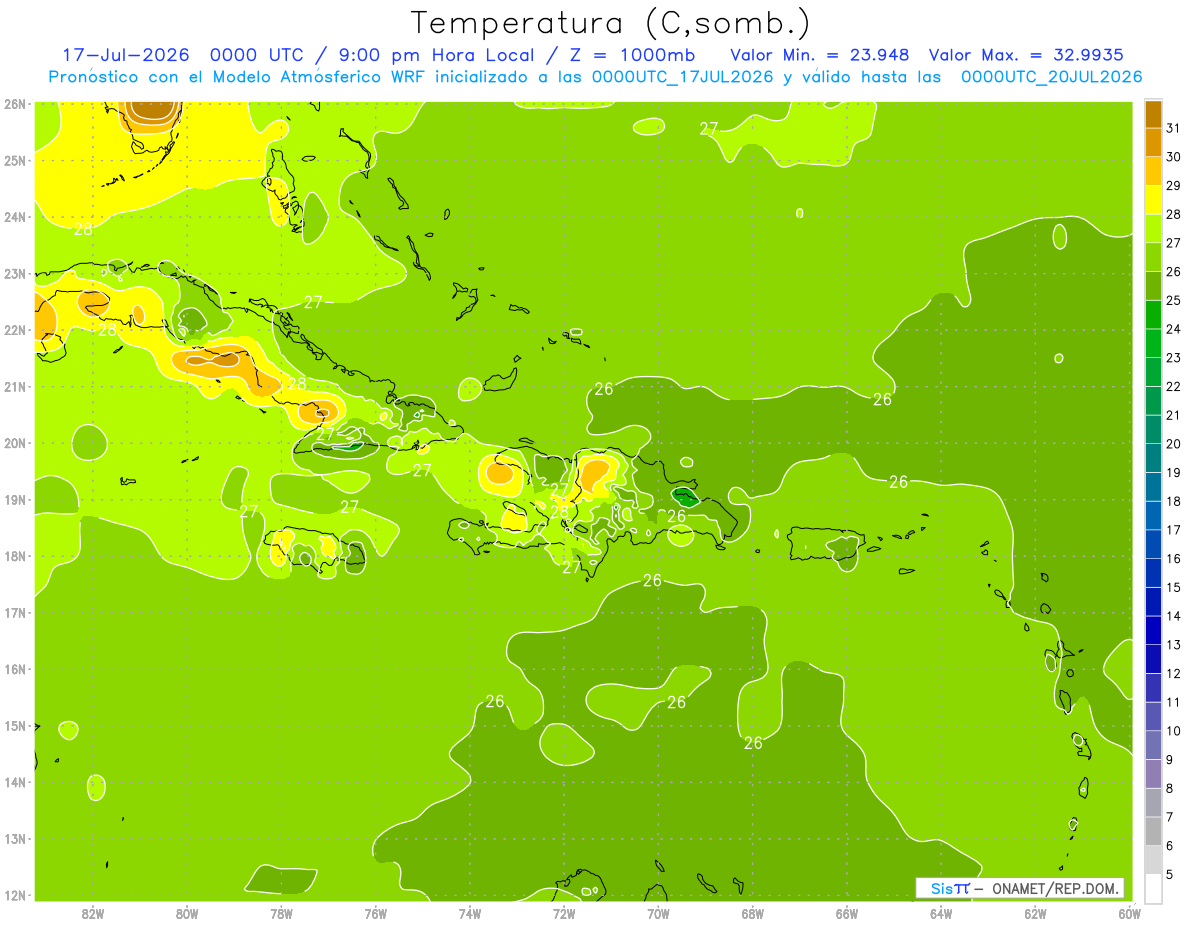The image size is (1200, 927).
Task: Click the "17N" latitude axis label
Action: pyautogui.click(x=15, y=613)
